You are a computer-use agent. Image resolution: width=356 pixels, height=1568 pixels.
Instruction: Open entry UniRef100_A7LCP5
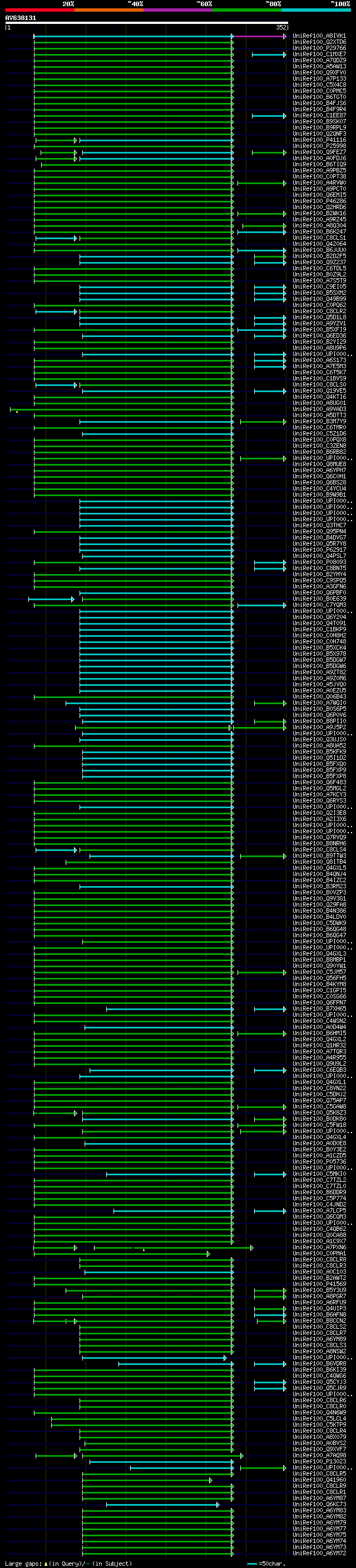pyautogui.click(x=319, y=1211)
